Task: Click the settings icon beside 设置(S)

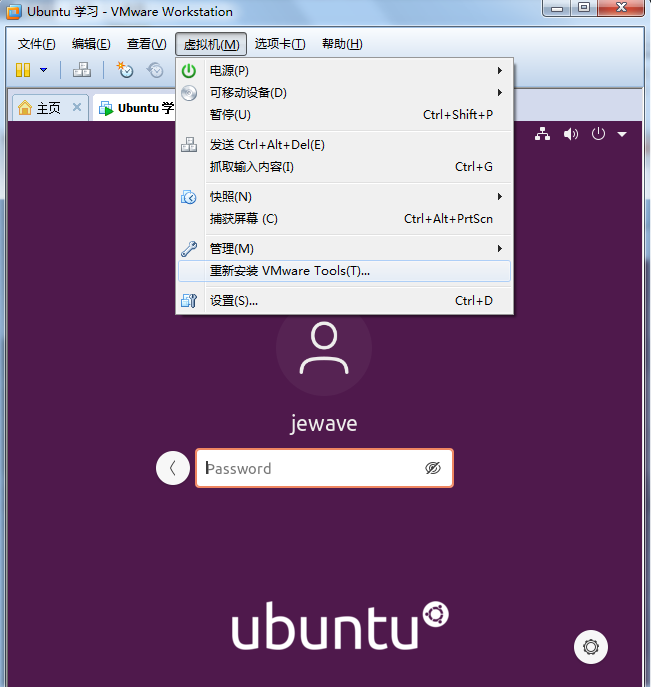Action: point(189,301)
